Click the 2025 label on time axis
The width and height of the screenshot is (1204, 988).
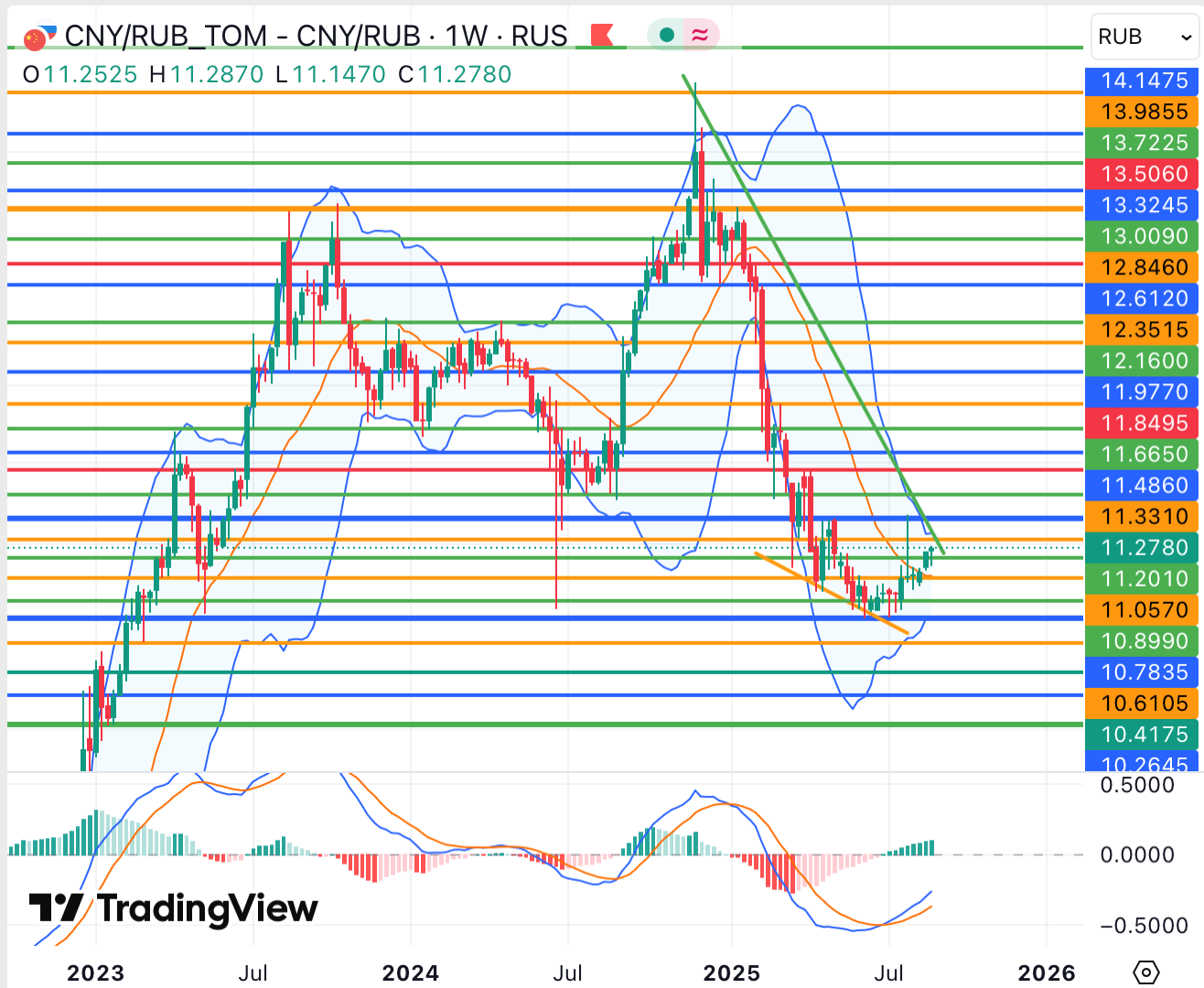pyautogui.click(x=732, y=972)
